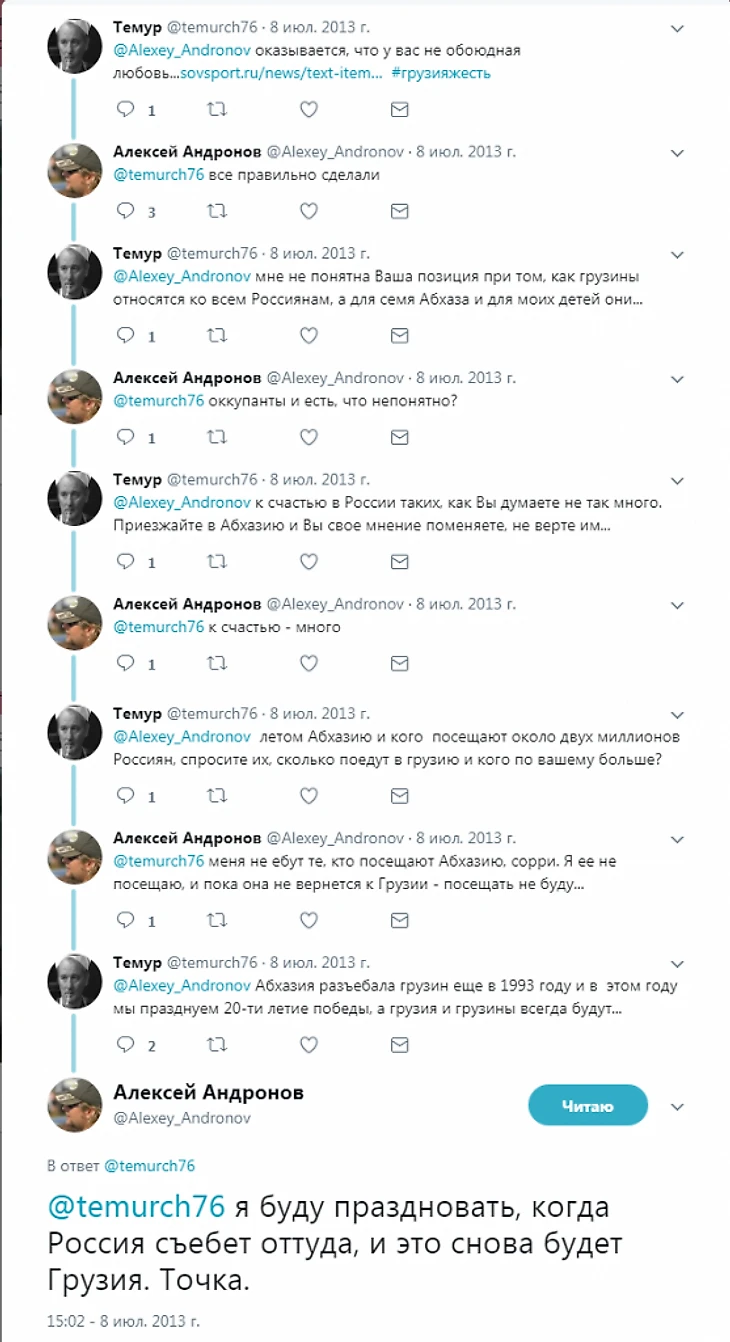Screen dimensions: 730x1342
Task: Toggle retweet on the "оккупанты и есть" tweet
Action: pyautogui.click(x=217, y=437)
